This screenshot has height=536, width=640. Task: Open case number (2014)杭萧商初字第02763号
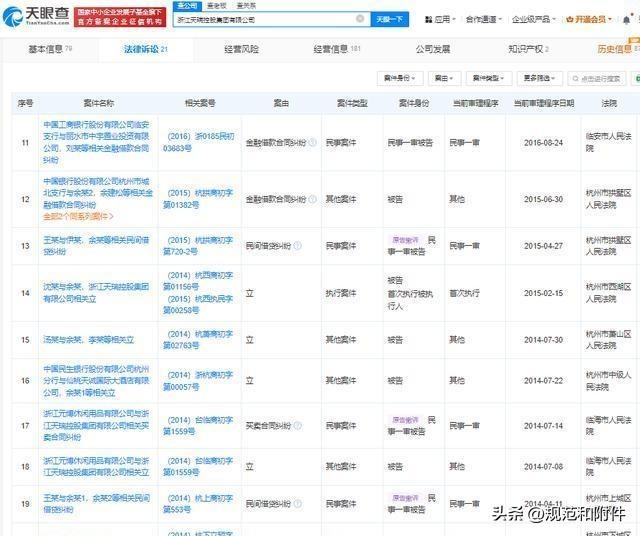tap(199, 340)
